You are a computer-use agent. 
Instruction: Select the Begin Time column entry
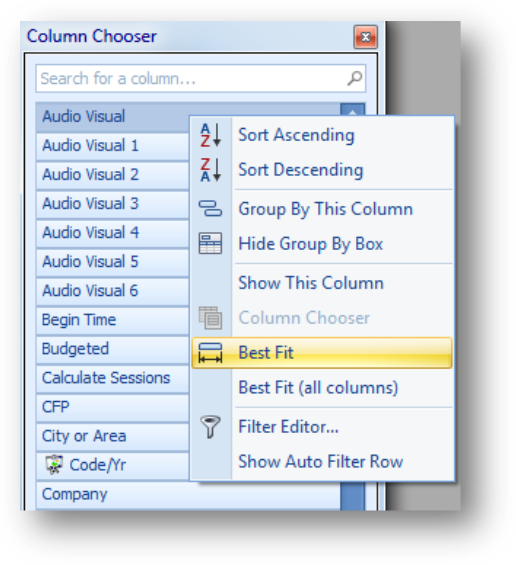point(112,320)
